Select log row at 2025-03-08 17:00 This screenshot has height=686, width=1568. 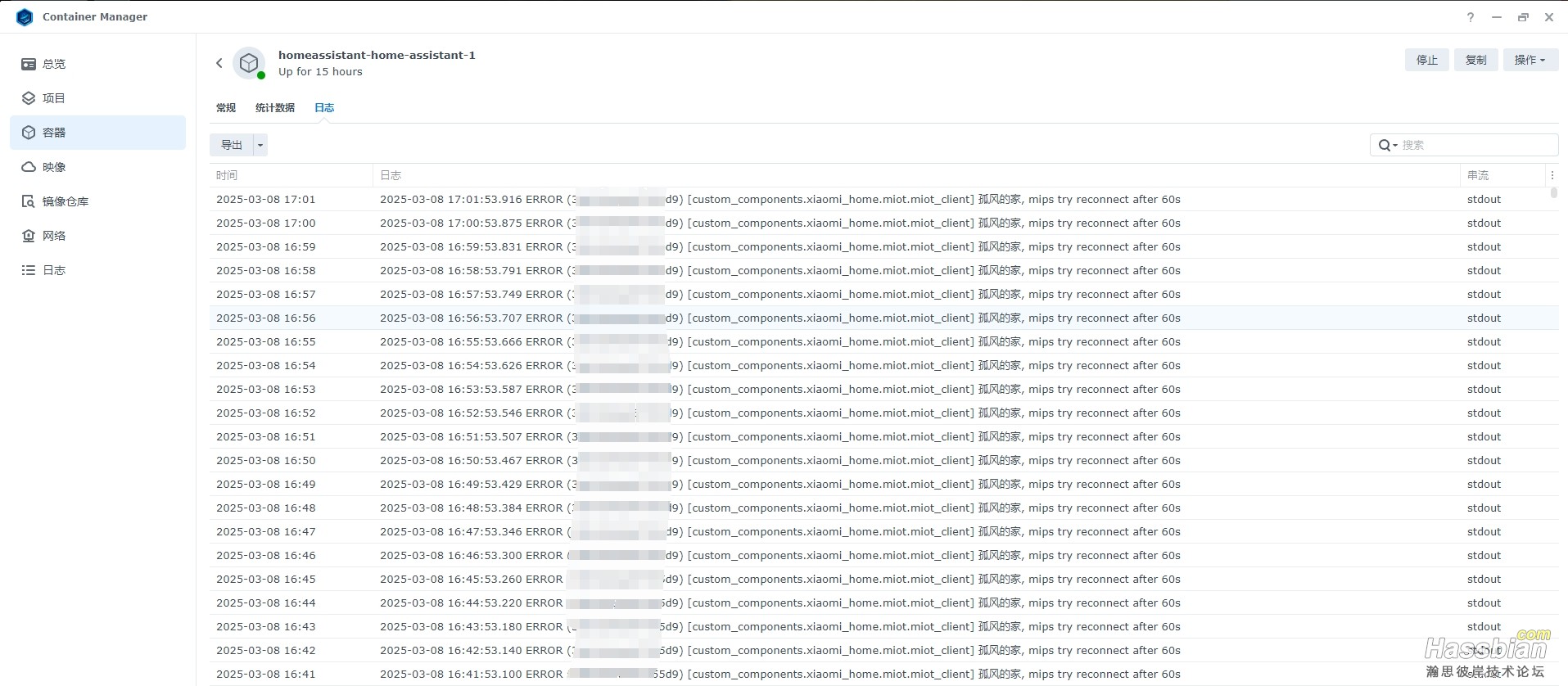[883, 223]
